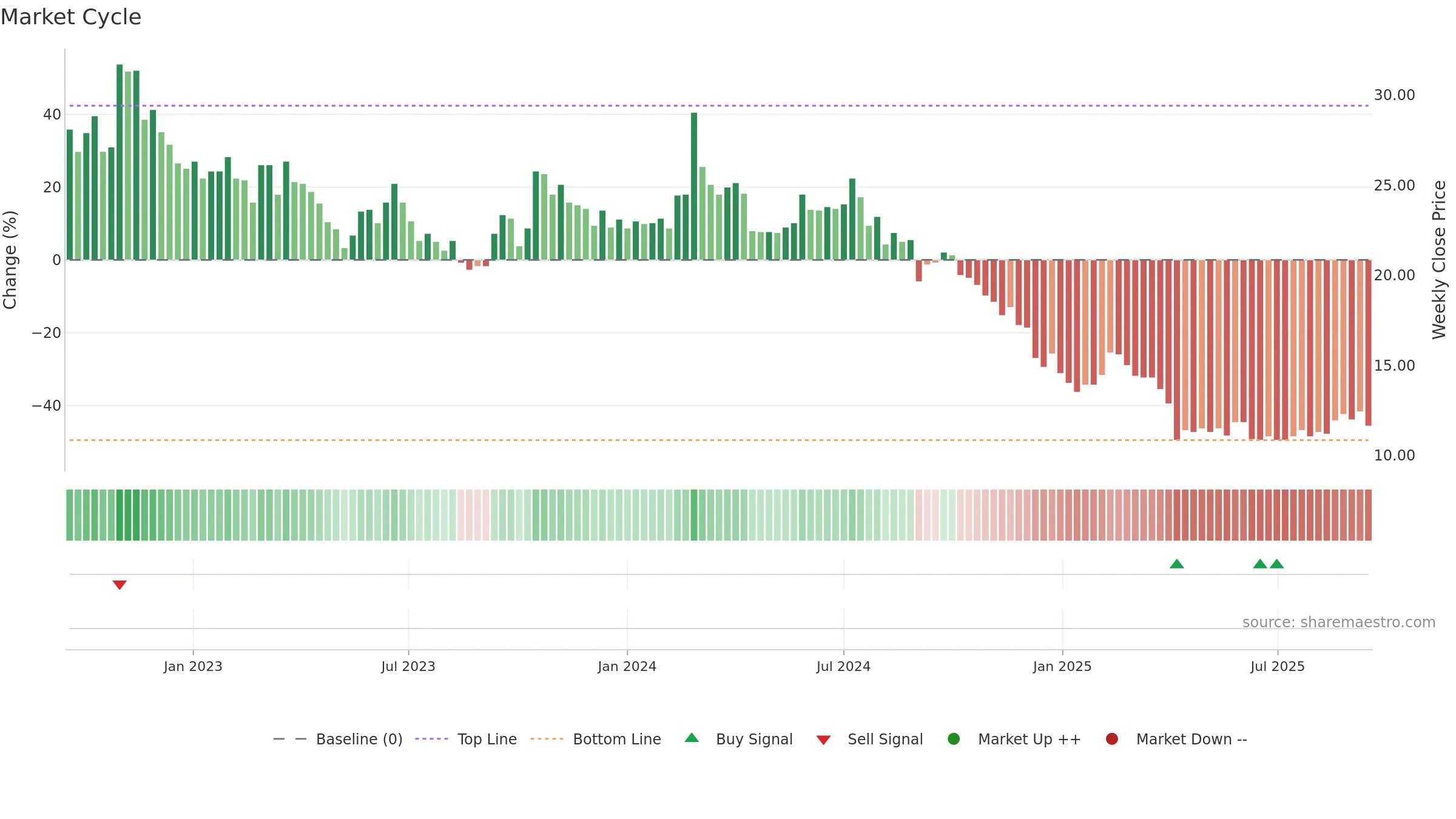
Task: Click the Change (%) axis title
Action: (x=10, y=260)
